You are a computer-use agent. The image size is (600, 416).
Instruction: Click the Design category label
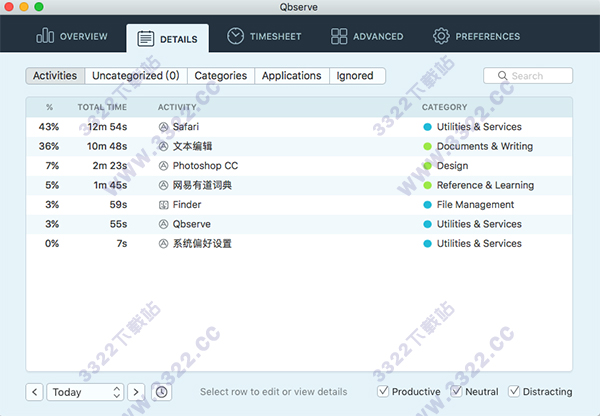point(452,166)
